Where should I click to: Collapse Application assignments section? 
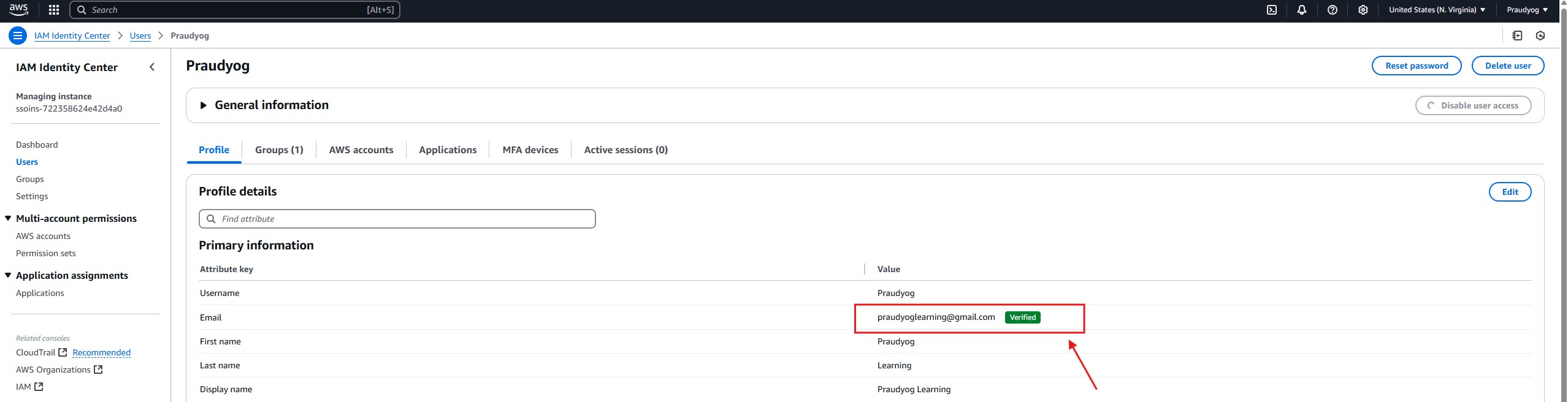click(x=9, y=275)
